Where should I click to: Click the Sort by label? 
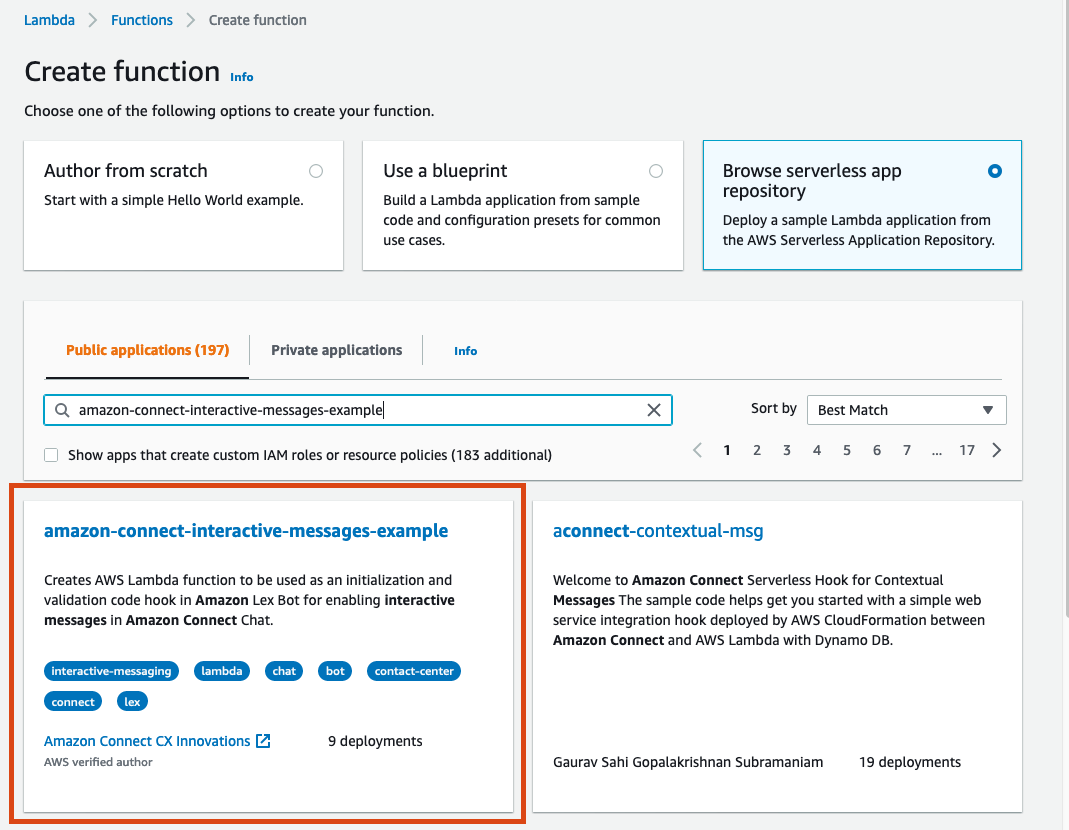[774, 409]
